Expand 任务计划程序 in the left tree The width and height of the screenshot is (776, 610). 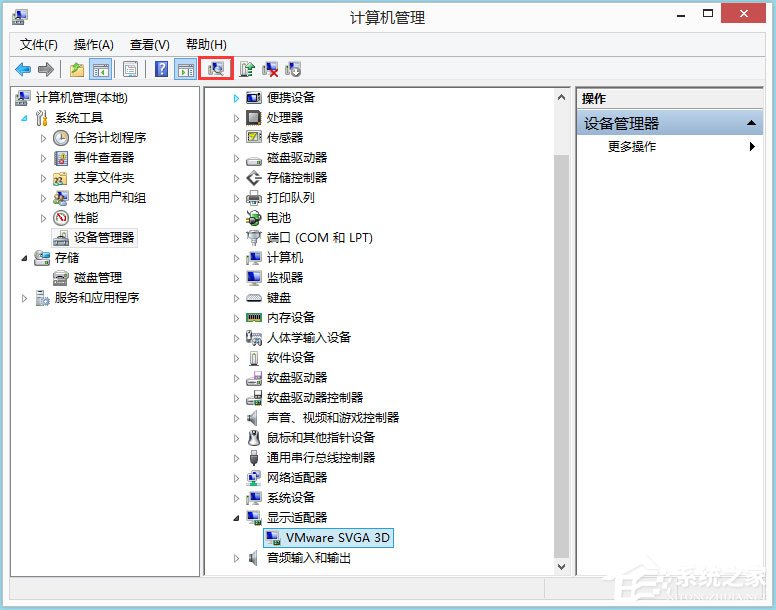click(x=43, y=138)
